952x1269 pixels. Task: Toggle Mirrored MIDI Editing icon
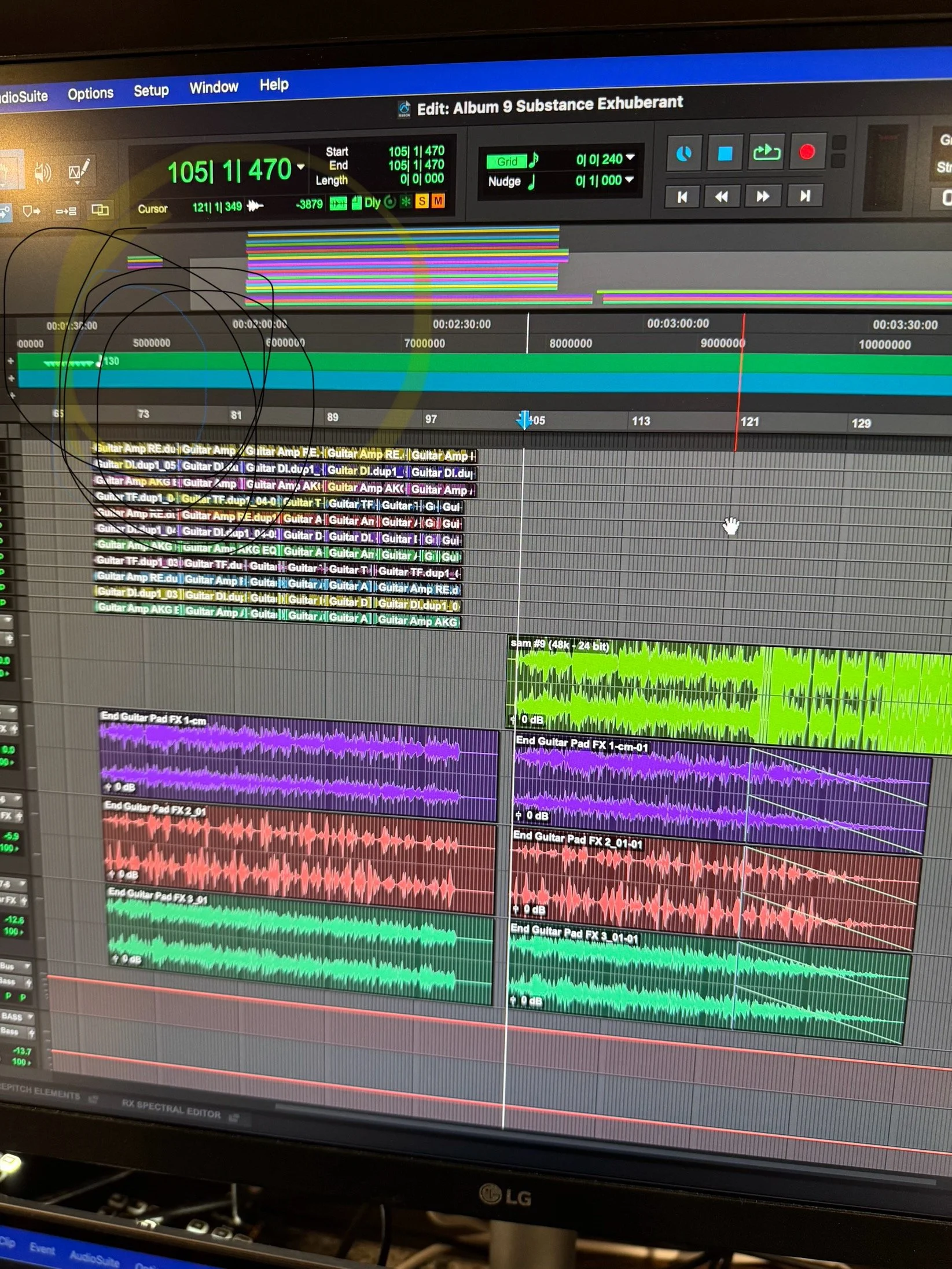(x=100, y=209)
